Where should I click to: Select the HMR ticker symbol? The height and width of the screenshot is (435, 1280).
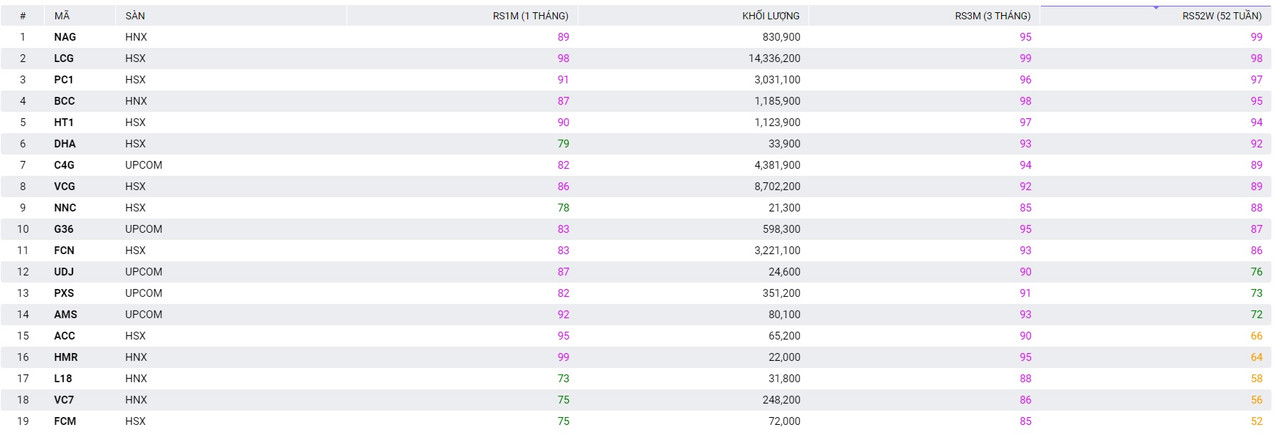pyautogui.click(x=66, y=357)
